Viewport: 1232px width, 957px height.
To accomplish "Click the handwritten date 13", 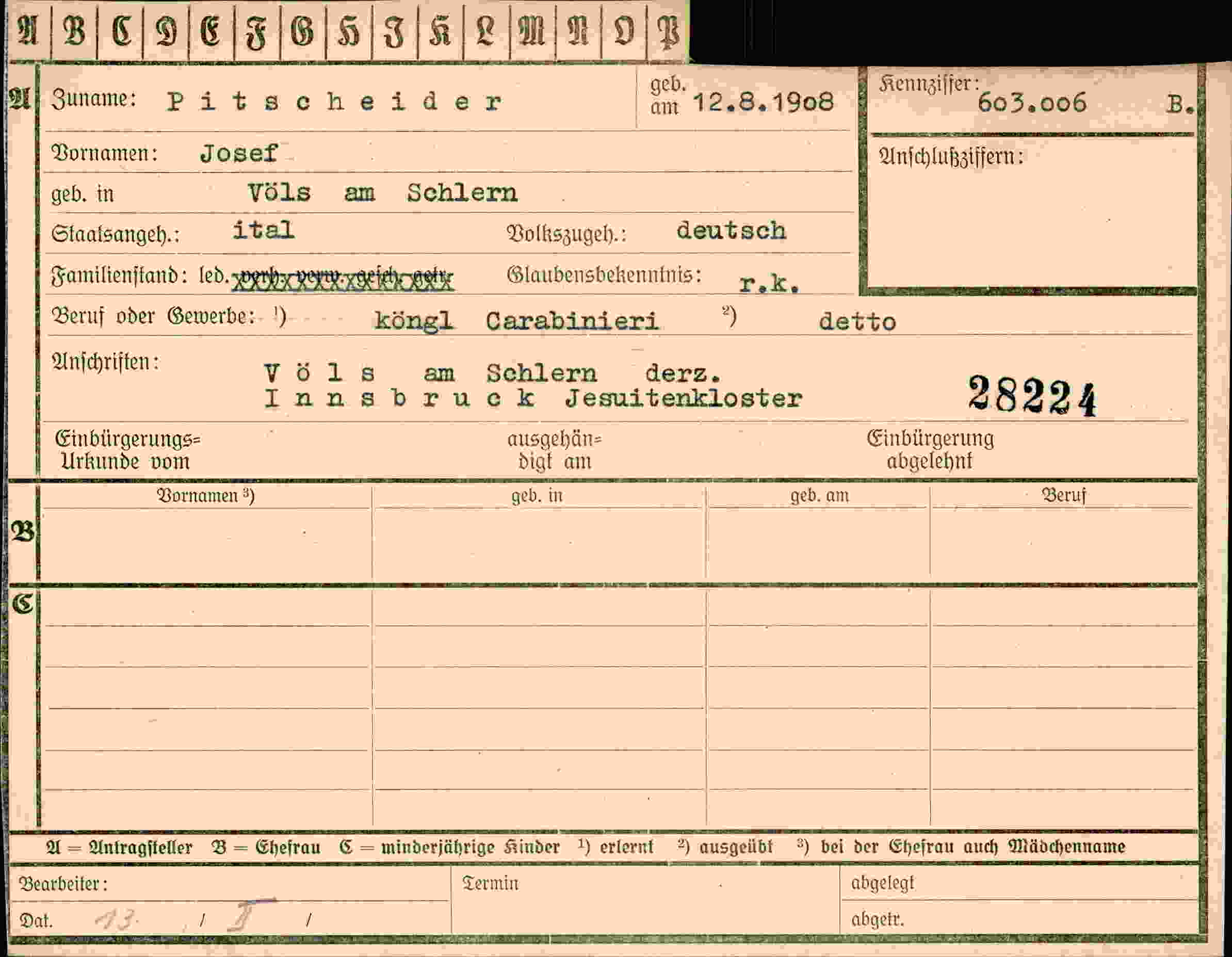I will coord(116,920).
